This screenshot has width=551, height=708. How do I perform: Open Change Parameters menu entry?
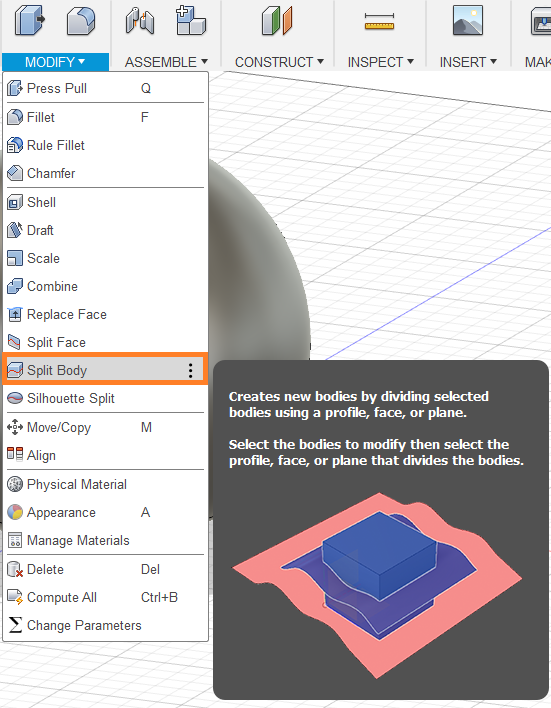pyautogui.click(x=105, y=625)
